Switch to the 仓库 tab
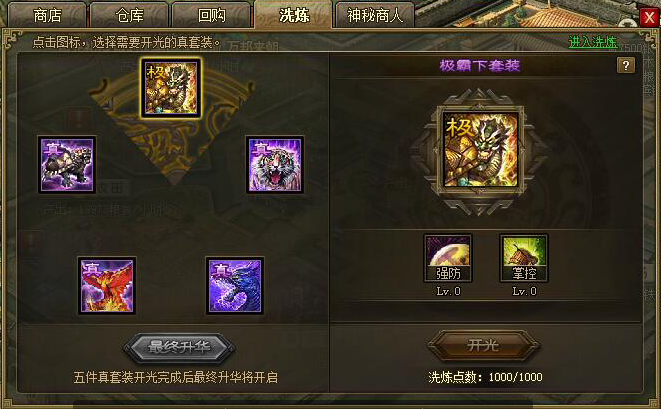 click(129, 15)
